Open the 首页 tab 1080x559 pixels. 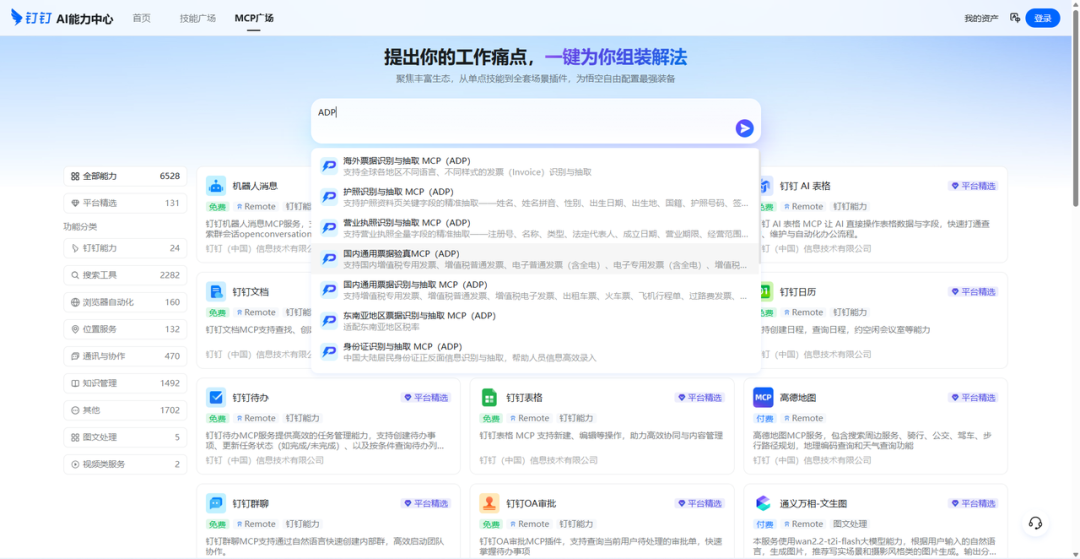tap(141, 18)
